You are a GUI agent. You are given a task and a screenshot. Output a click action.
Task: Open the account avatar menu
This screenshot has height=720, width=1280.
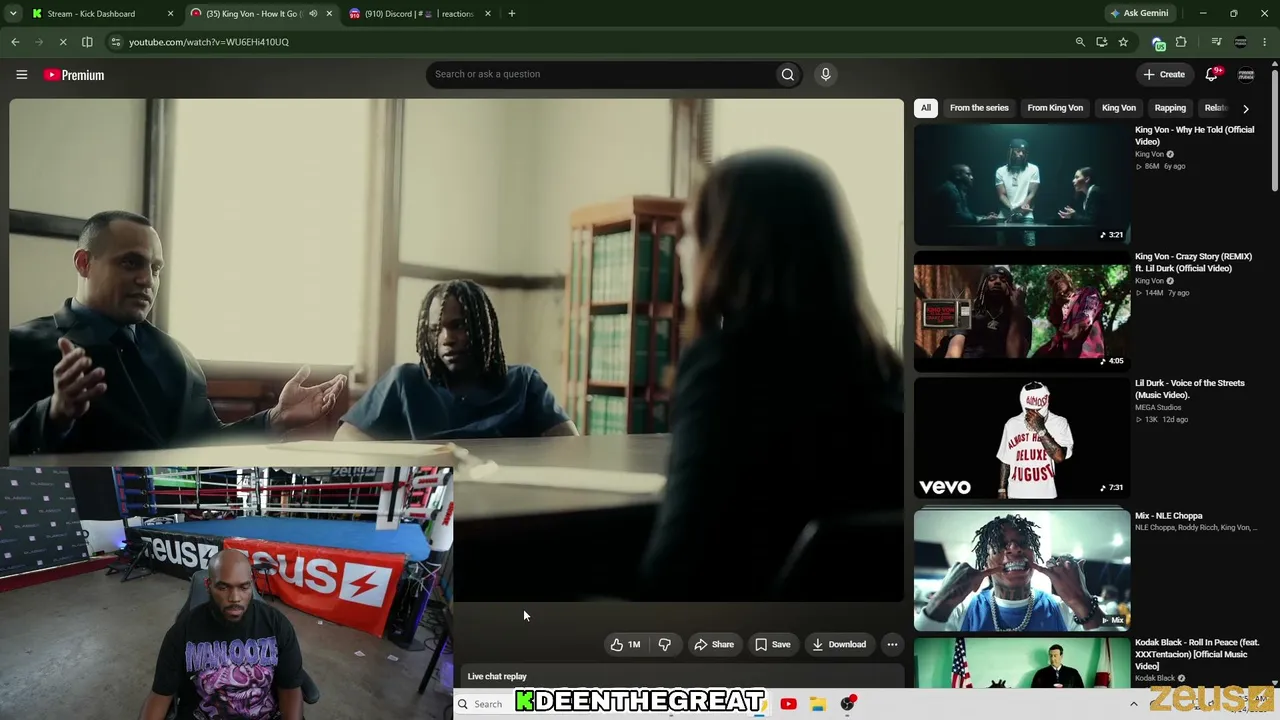pos(1246,75)
